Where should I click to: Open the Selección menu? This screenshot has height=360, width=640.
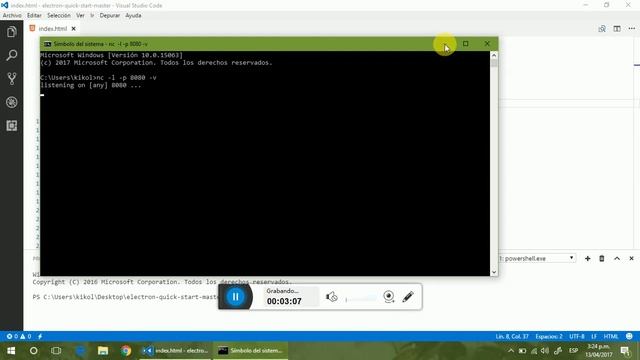click(x=59, y=16)
